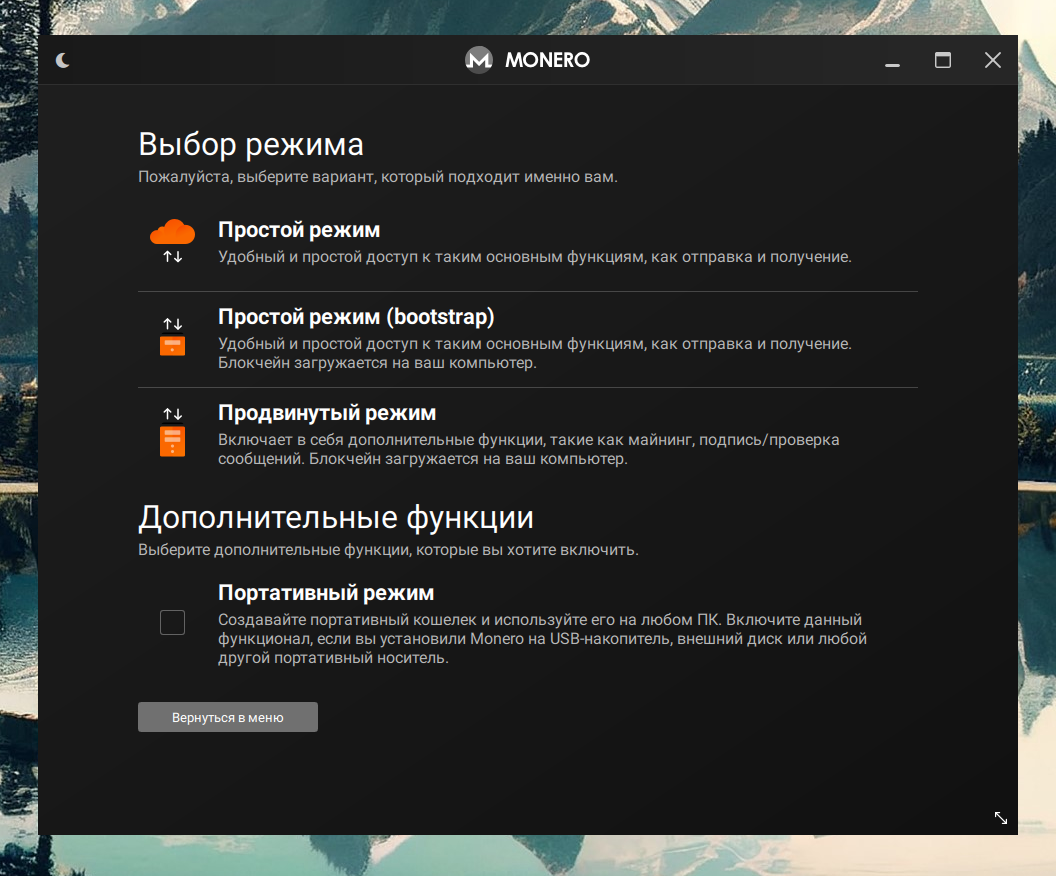This screenshot has width=1056, height=876.
Task: Minimize the Monero wallet window
Action: click(891, 60)
